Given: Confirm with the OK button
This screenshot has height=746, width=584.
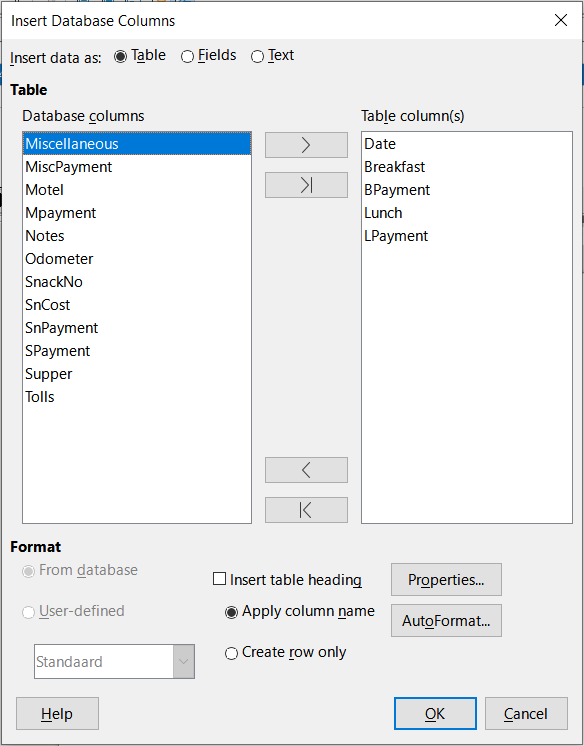Looking at the screenshot, I should pos(435,714).
